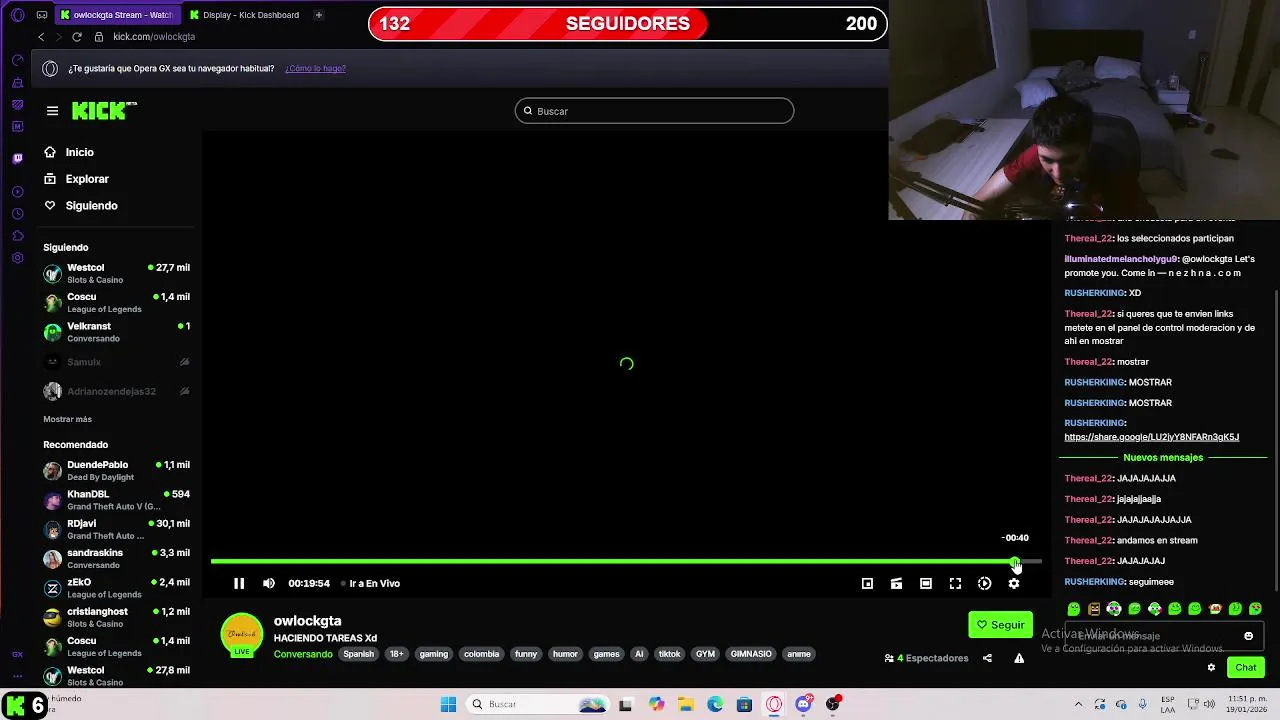
Task: Share the stream via share icon
Action: click(x=987, y=658)
